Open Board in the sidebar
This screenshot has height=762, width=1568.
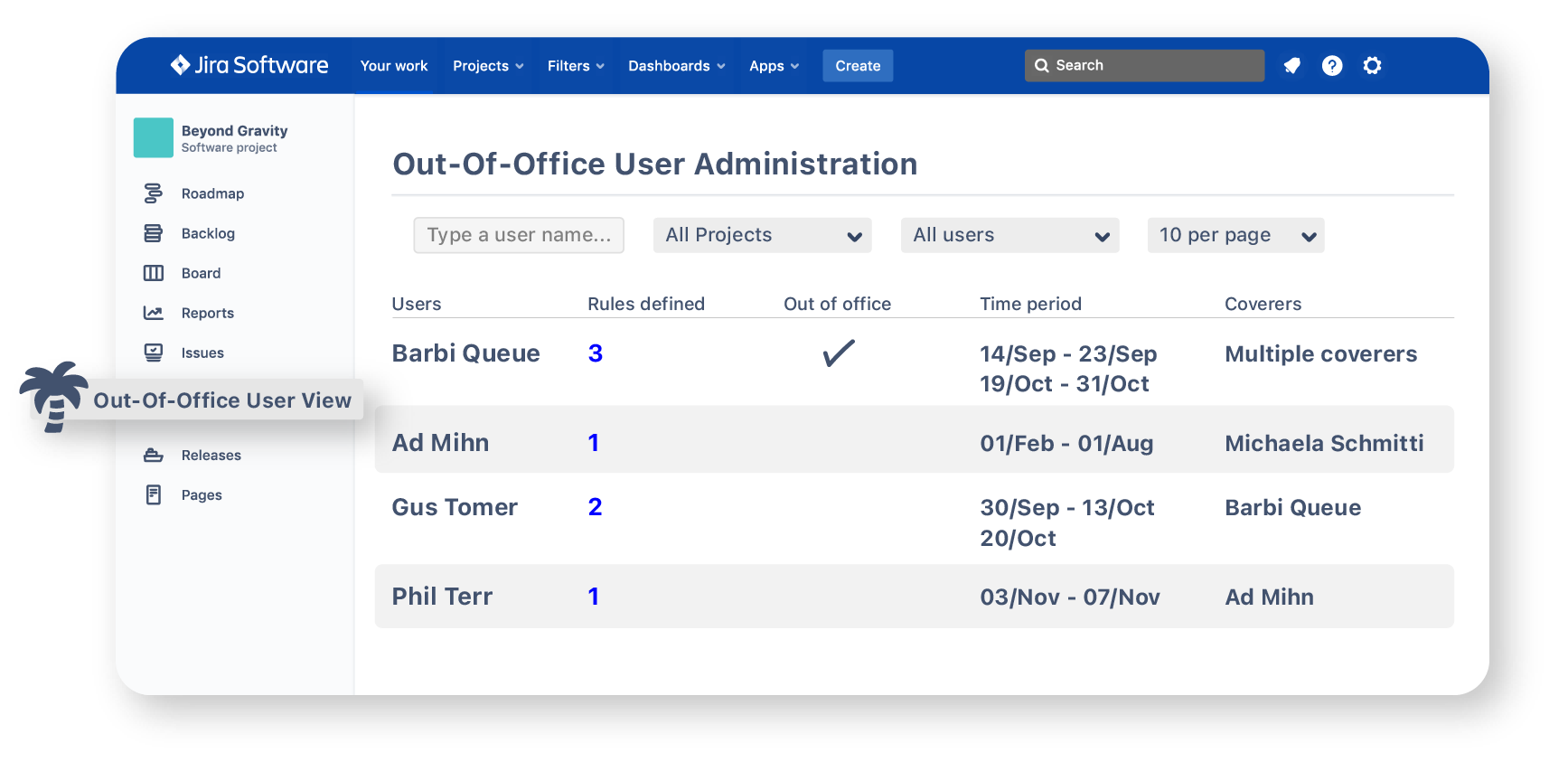click(201, 273)
